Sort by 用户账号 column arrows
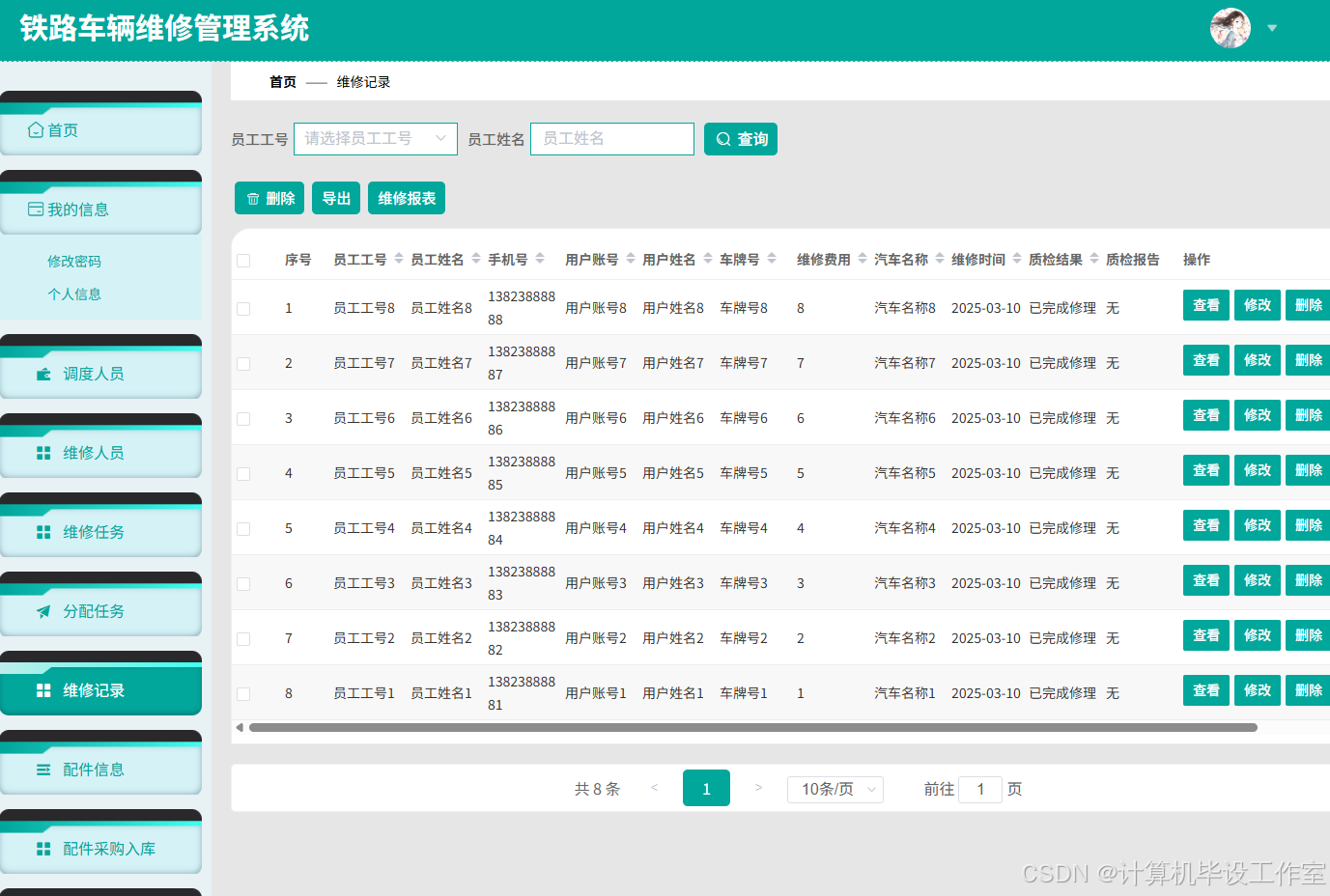Image resolution: width=1330 pixels, height=896 pixels. click(x=631, y=259)
